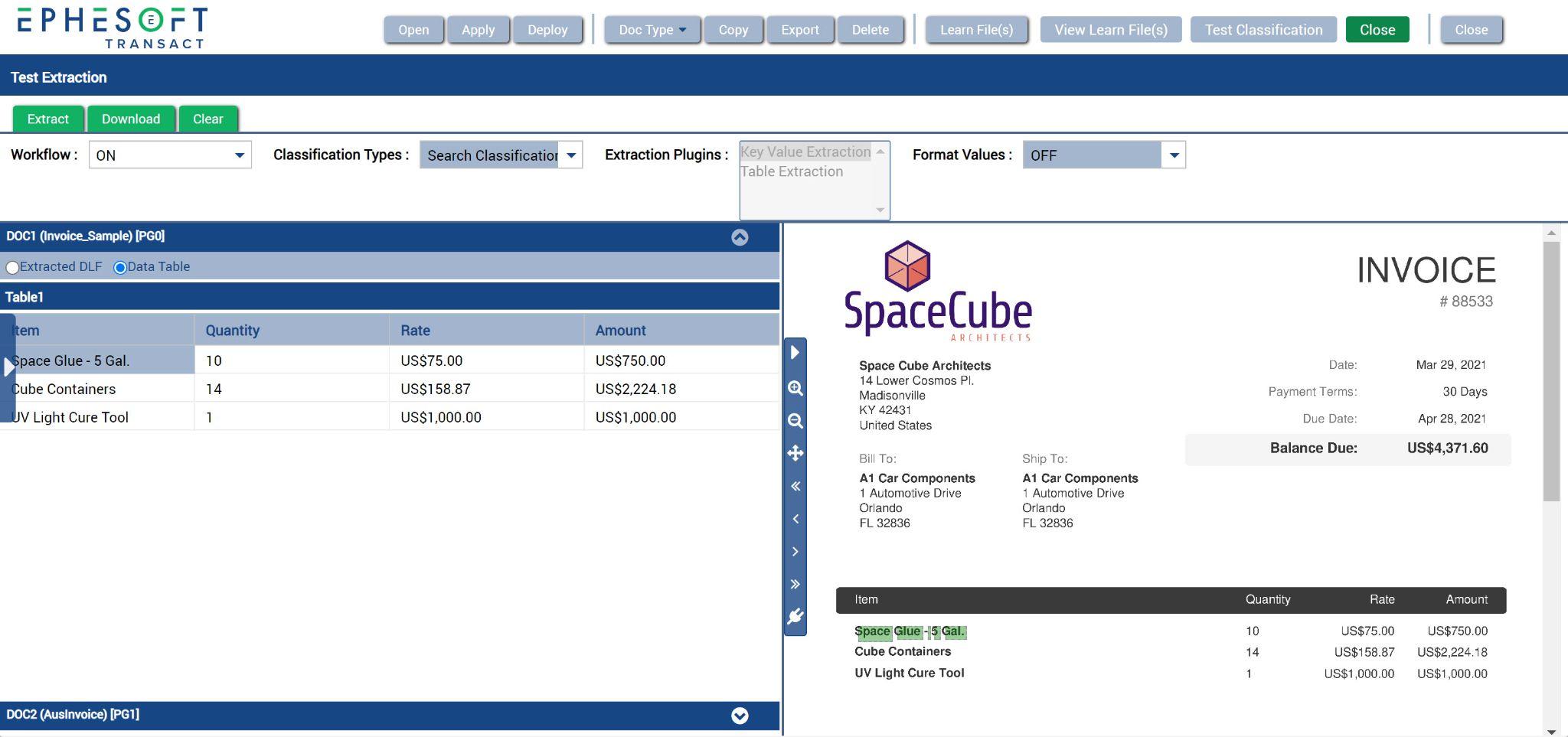1568x737 pixels.
Task: Click the green Close button
Action: pos(1377,30)
